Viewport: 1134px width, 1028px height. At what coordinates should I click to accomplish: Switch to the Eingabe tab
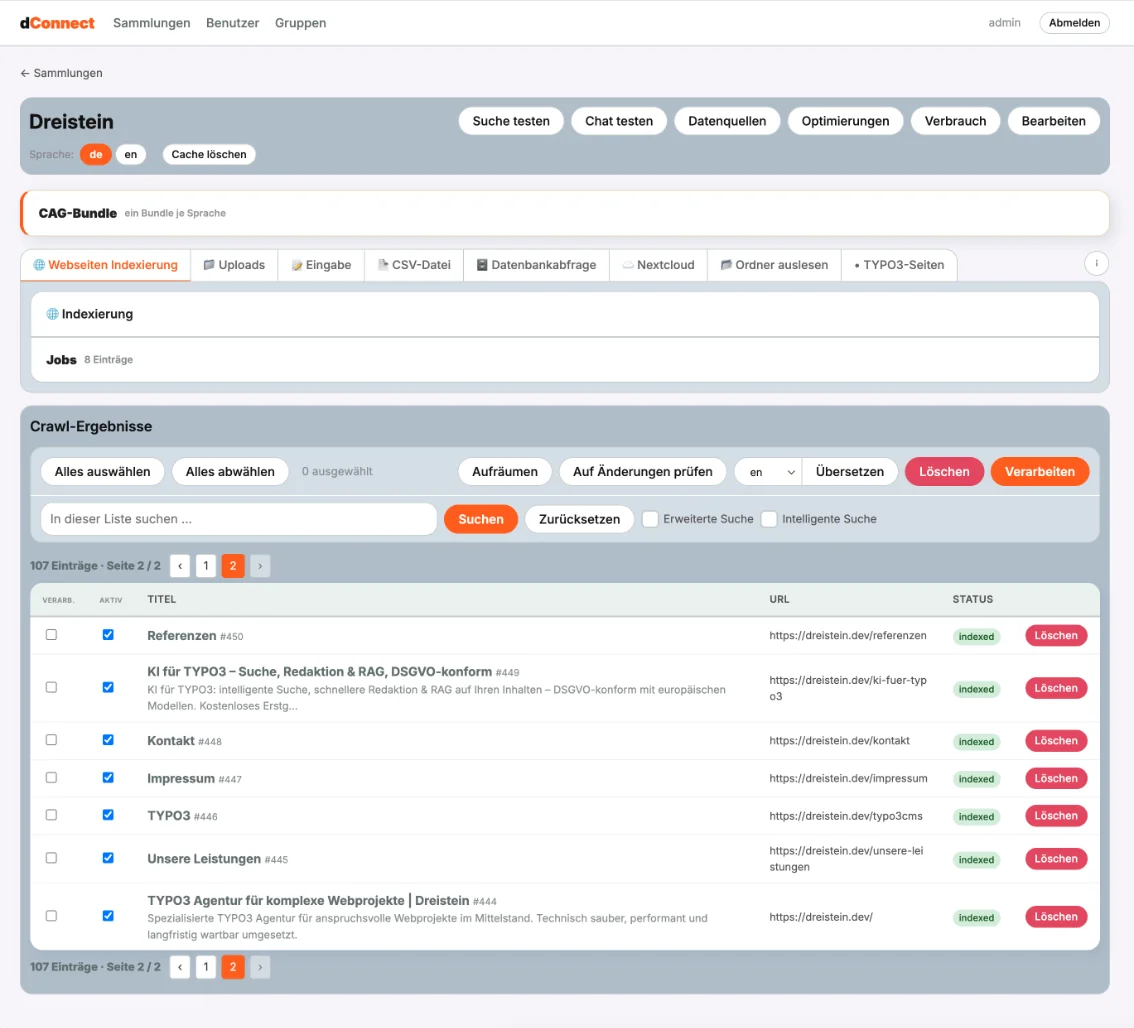point(321,265)
